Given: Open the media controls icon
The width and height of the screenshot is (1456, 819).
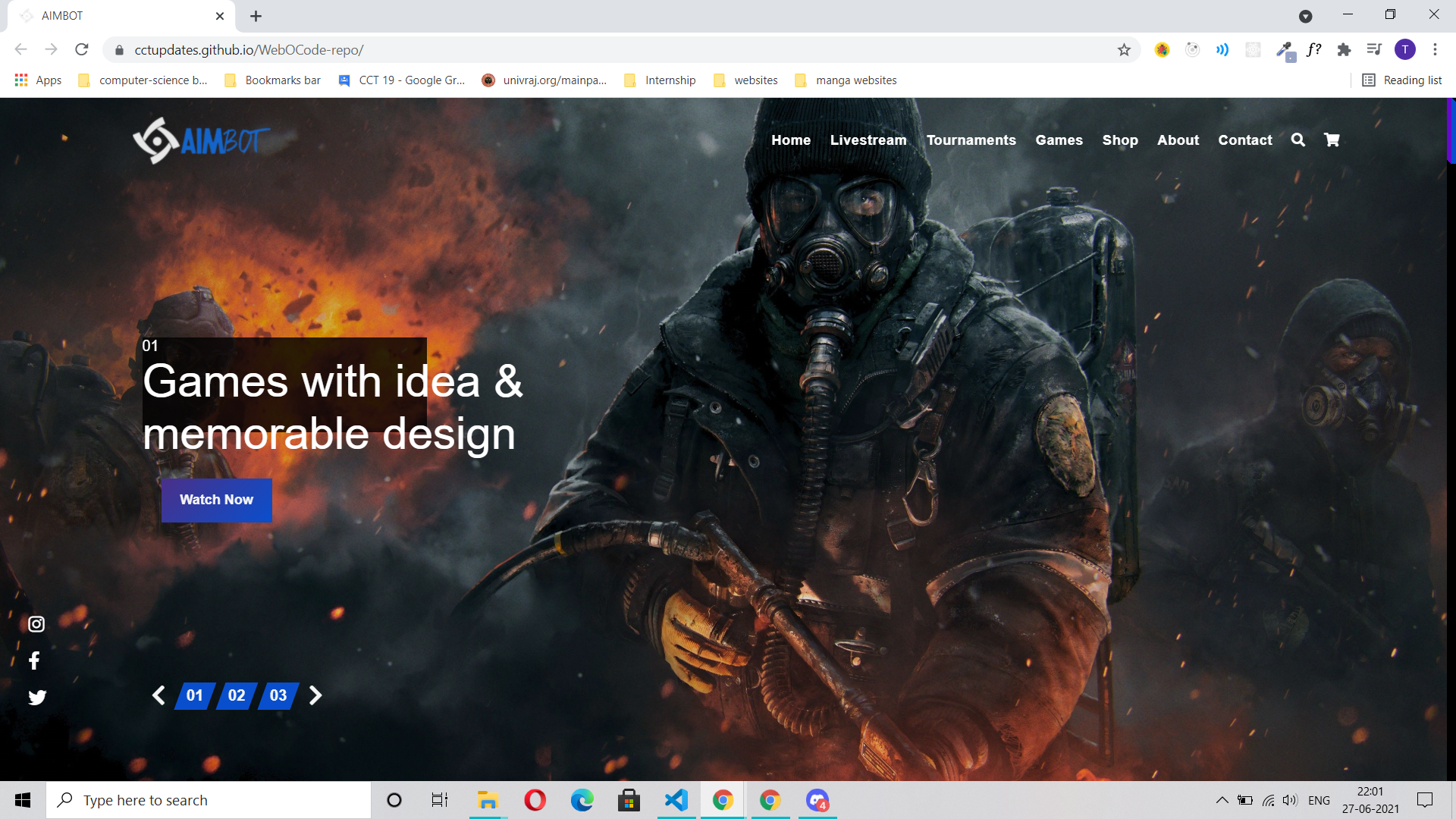Looking at the screenshot, I should [x=1374, y=50].
